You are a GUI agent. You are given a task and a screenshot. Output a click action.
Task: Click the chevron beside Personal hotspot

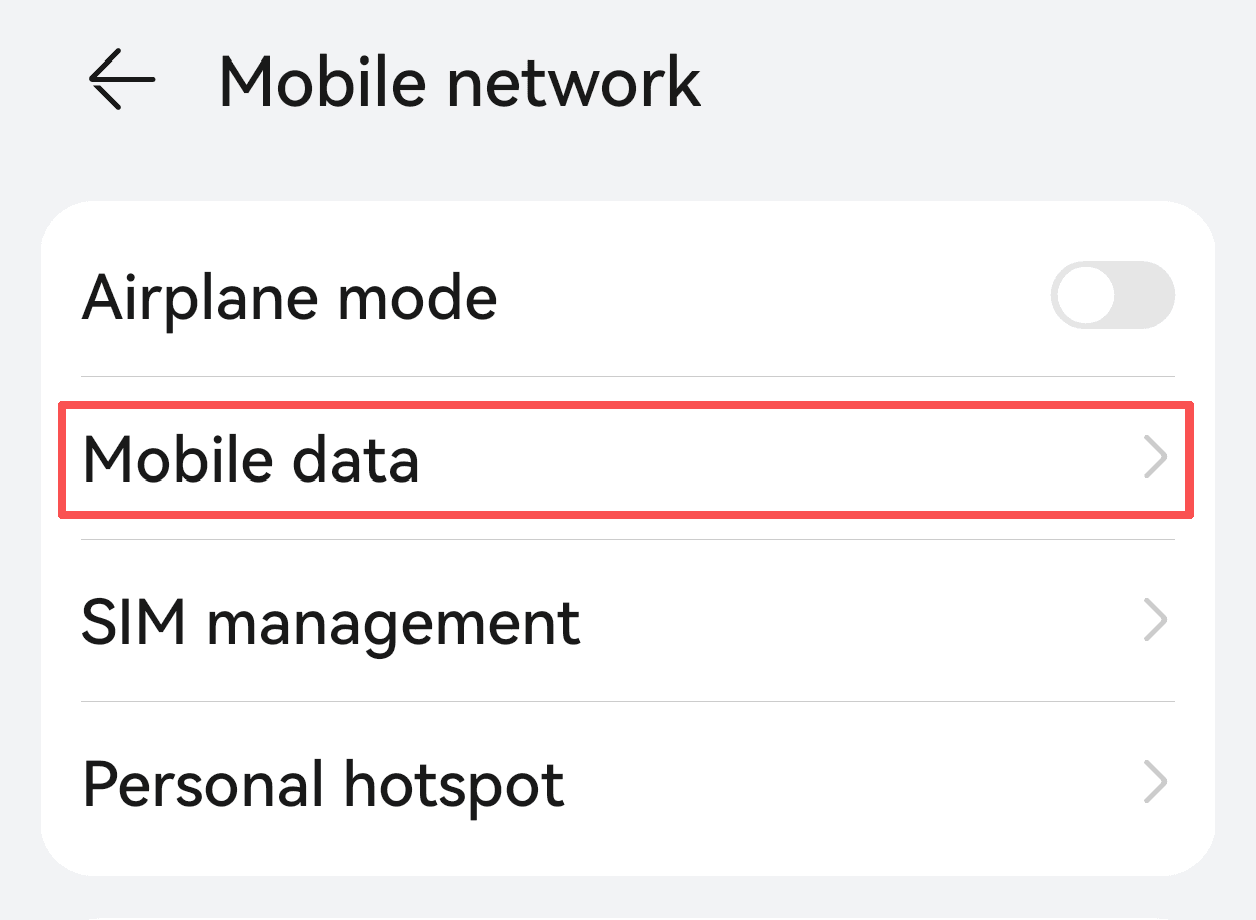point(1155,783)
